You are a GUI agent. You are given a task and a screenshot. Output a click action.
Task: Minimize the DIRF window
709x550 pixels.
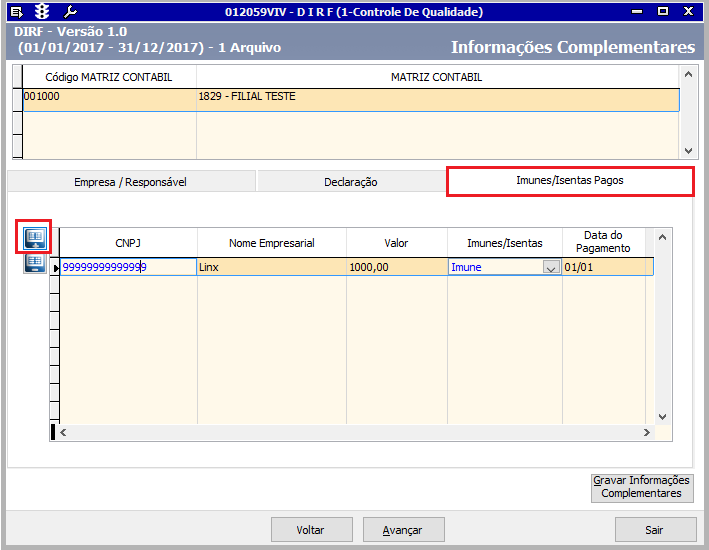(637, 12)
